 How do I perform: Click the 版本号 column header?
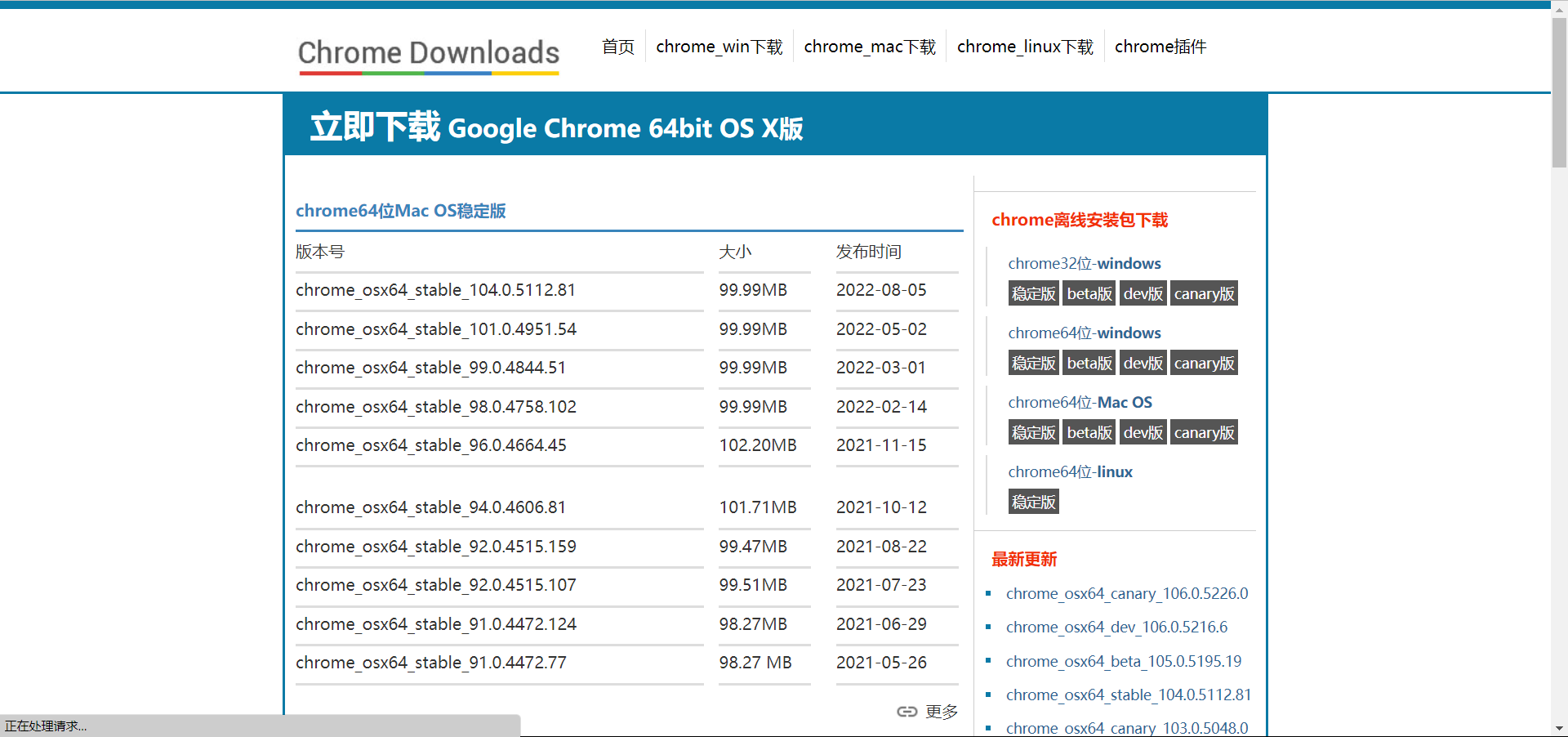pyautogui.click(x=320, y=252)
